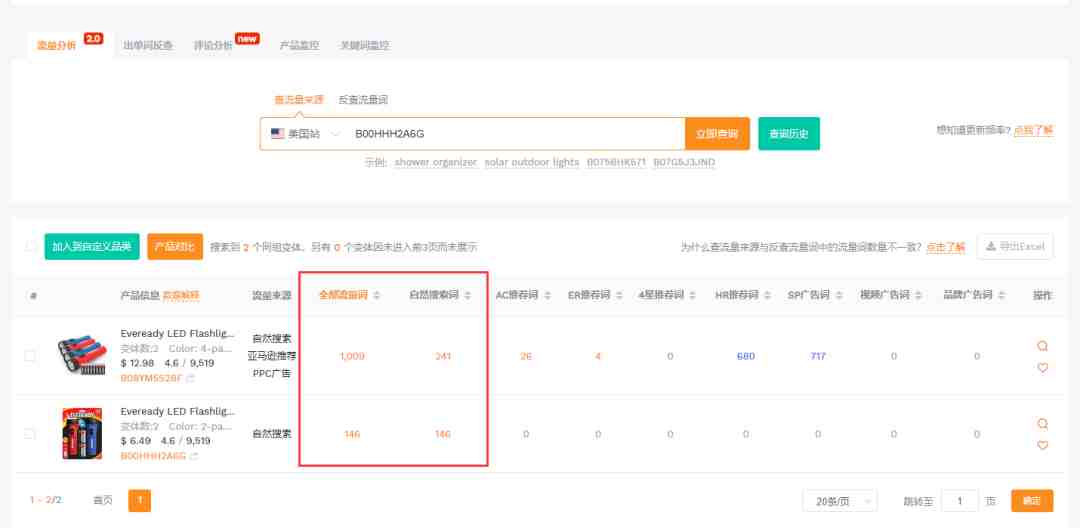Click natural search words value 241
This screenshot has width=1080, height=528.
(x=443, y=356)
